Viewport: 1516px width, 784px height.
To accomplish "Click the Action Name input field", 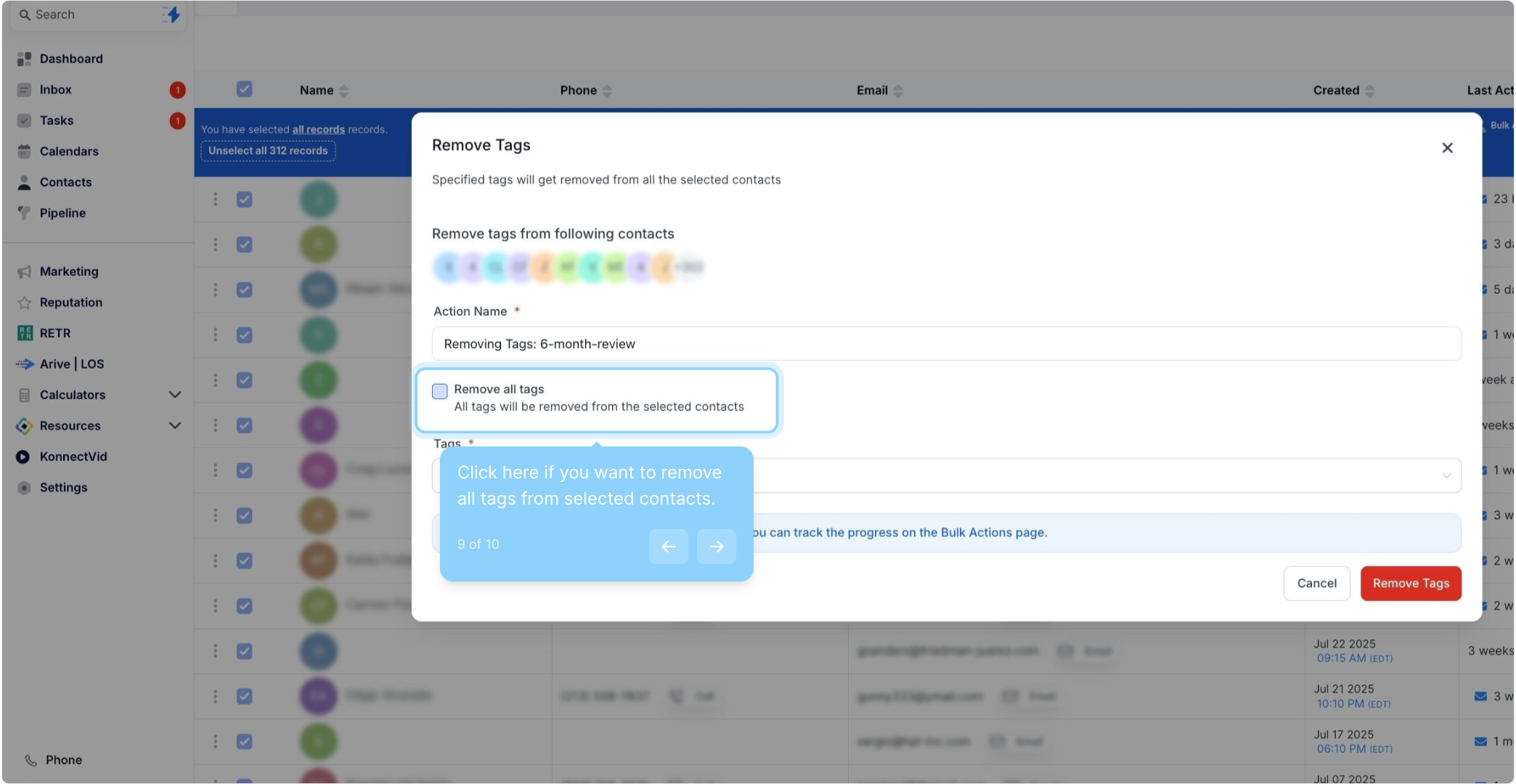I will tap(945, 344).
